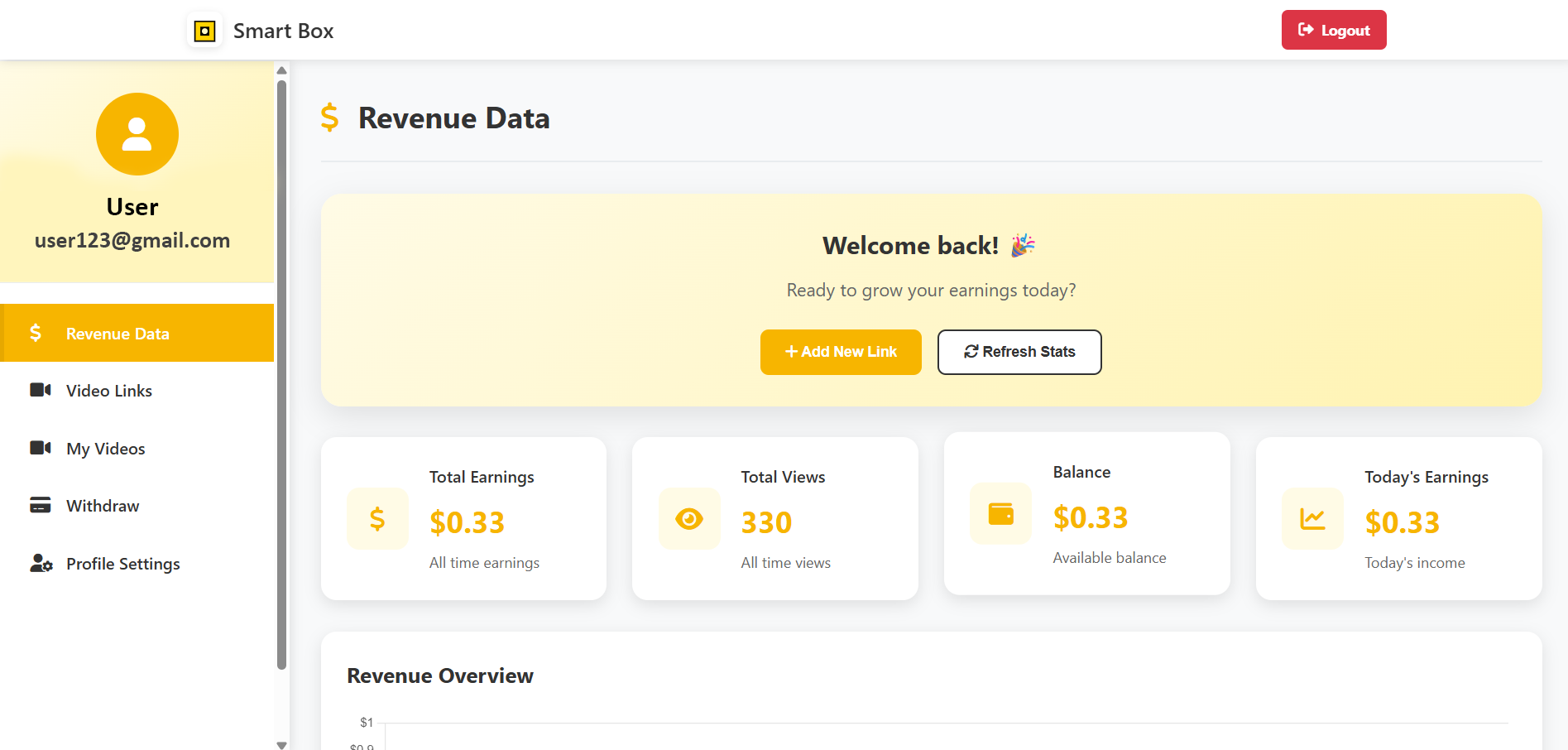Click the eye icon in Total Views card
The width and height of the screenshot is (1568, 750).
(x=689, y=519)
